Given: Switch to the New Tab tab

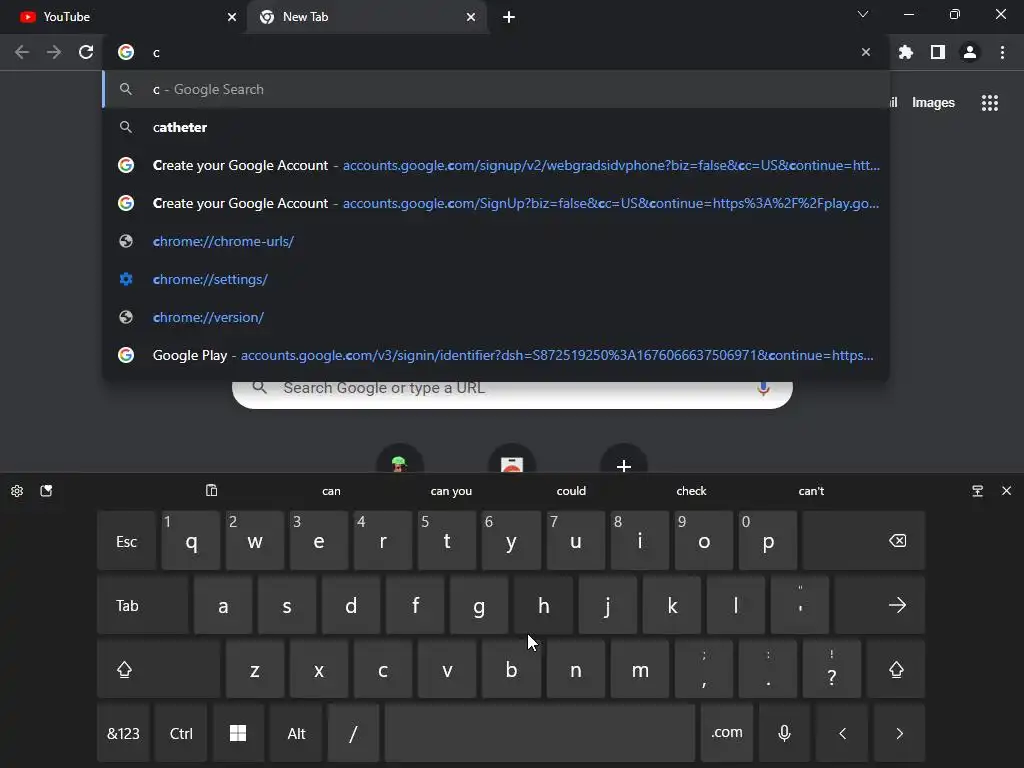Looking at the screenshot, I should click(x=366, y=17).
